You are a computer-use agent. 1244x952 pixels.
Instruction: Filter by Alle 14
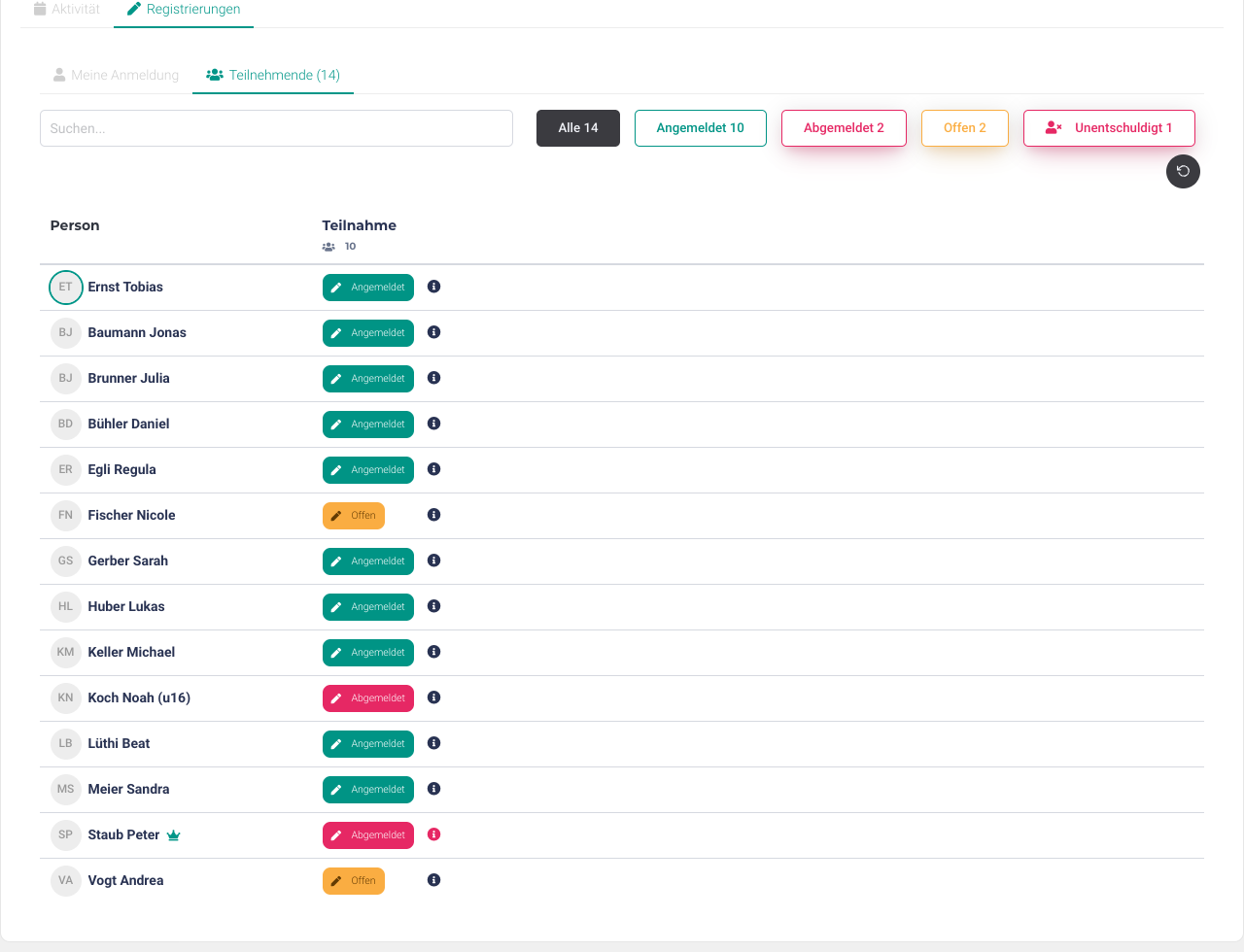click(578, 128)
